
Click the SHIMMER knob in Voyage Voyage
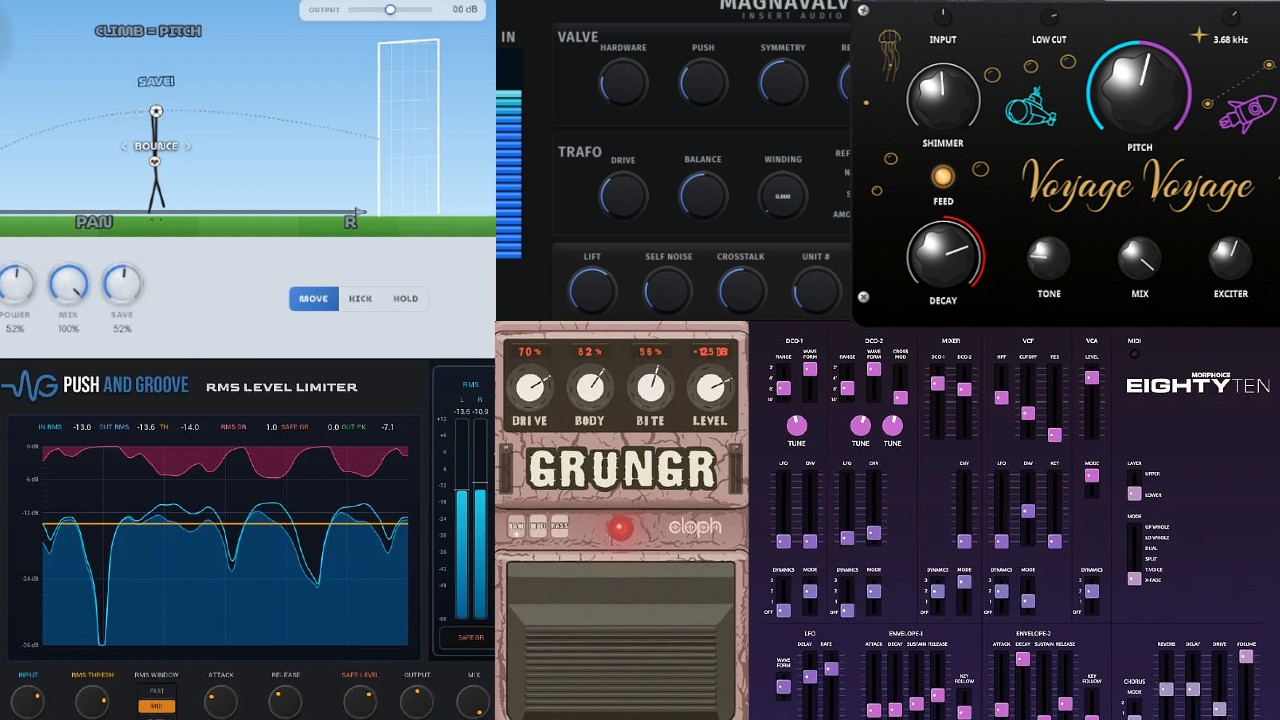point(942,98)
